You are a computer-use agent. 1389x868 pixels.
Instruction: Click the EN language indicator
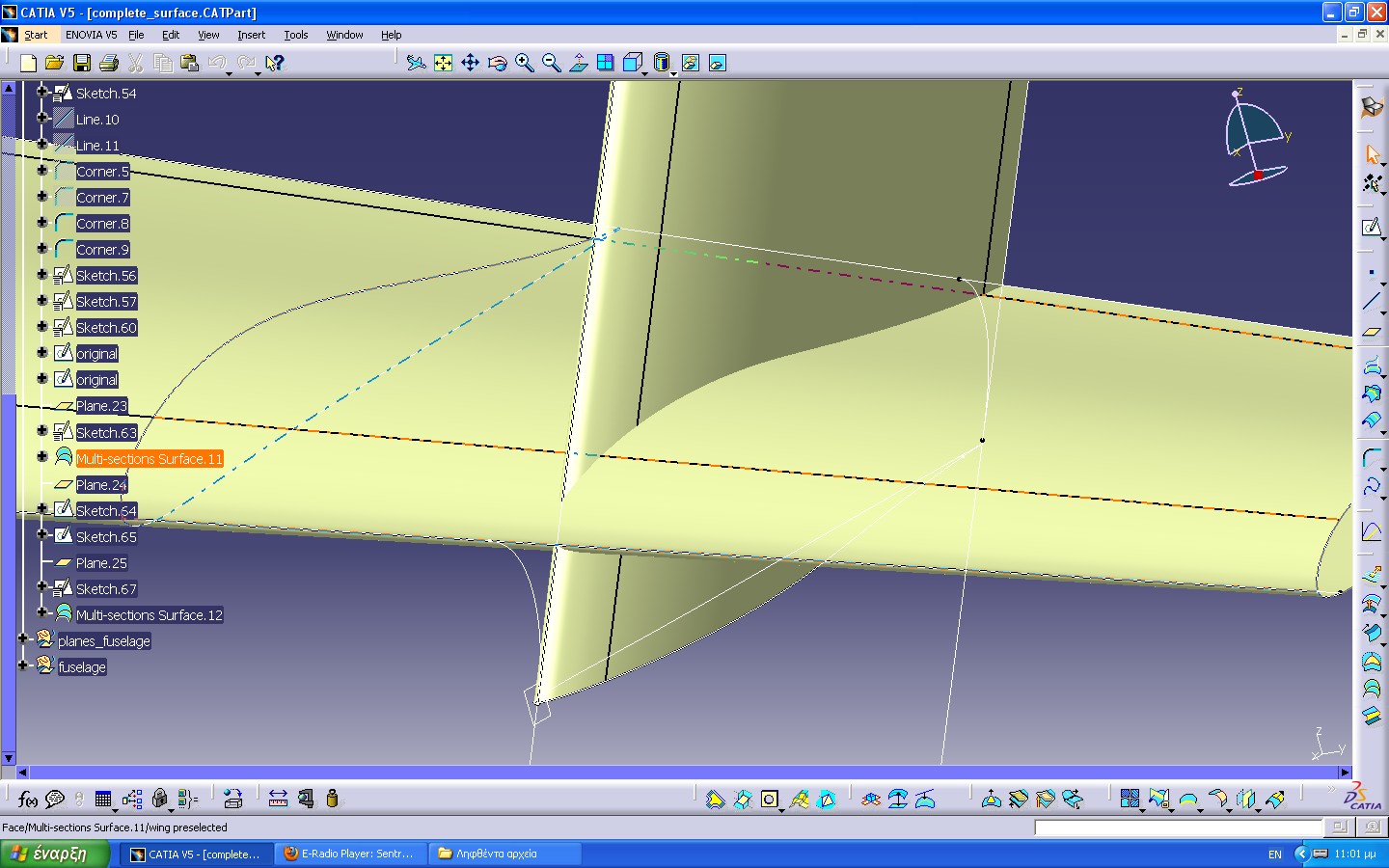point(1275,854)
